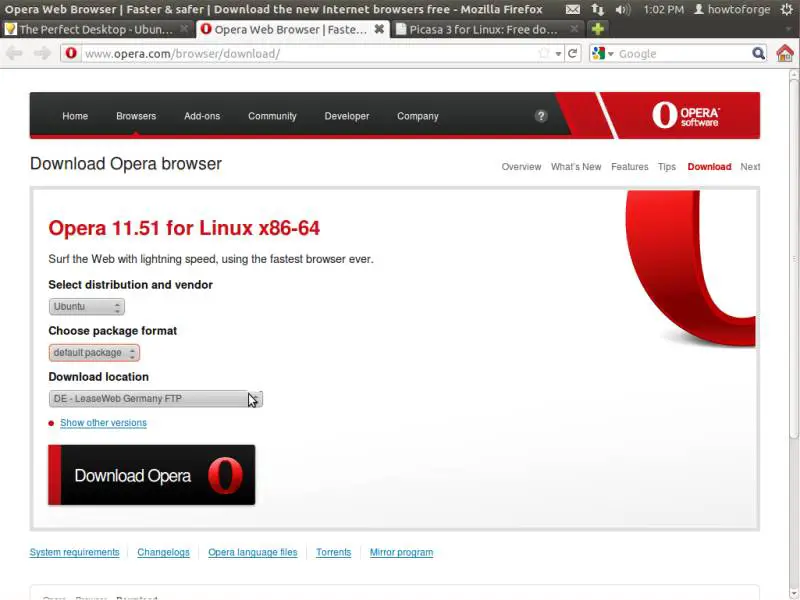This screenshot has width=800, height=600.
Task: Go to the Features section
Action: click(630, 167)
